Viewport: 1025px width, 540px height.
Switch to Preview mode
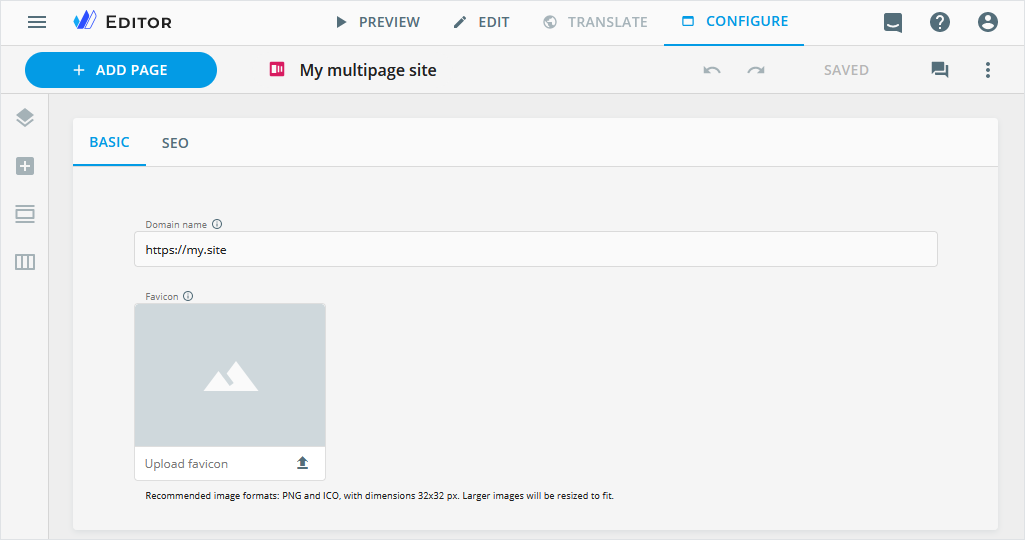[377, 22]
